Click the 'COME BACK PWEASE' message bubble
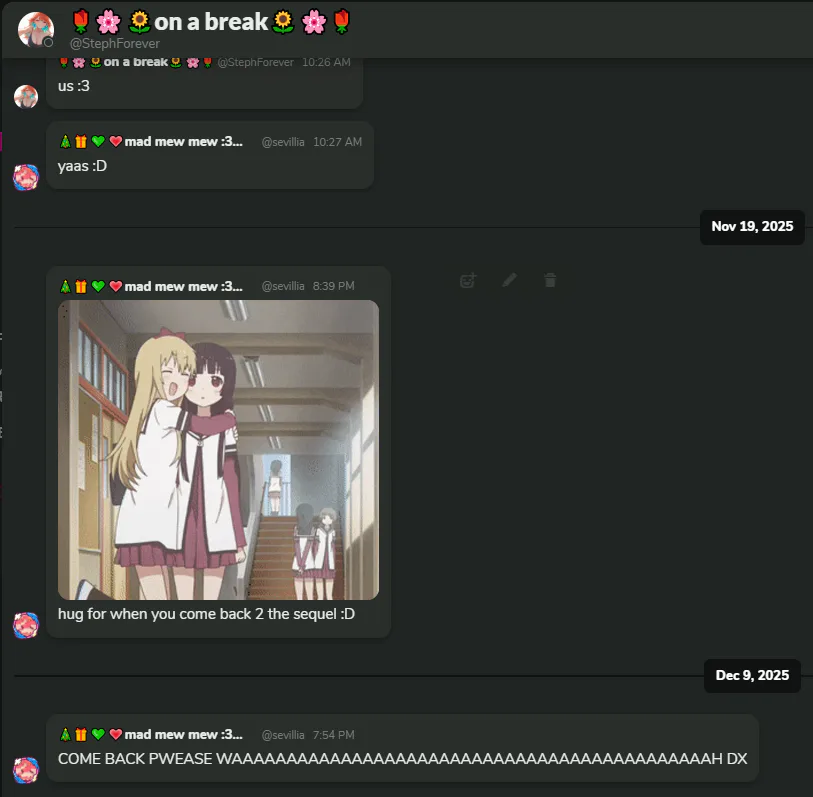 (402, 748)
